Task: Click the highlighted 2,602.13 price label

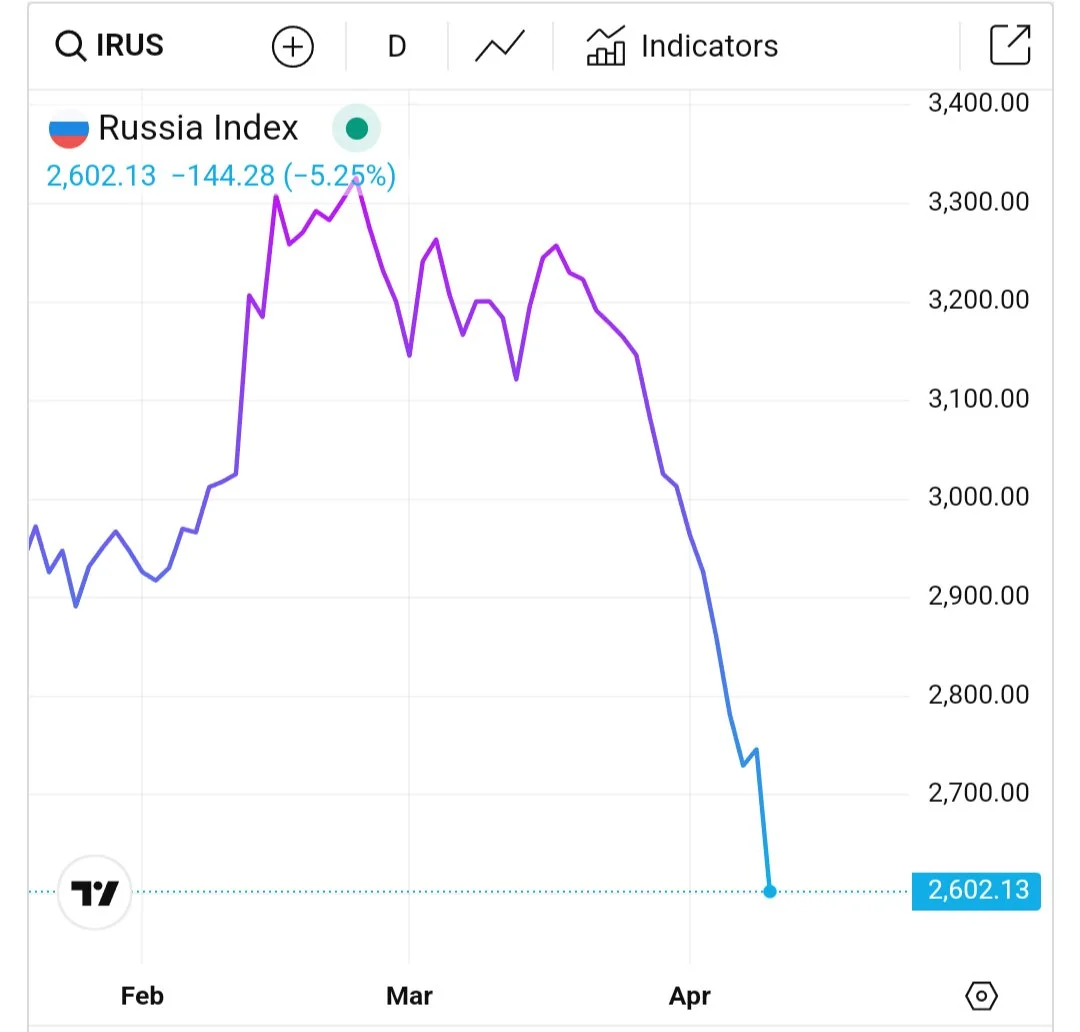Action: click(x=976, y=890)
